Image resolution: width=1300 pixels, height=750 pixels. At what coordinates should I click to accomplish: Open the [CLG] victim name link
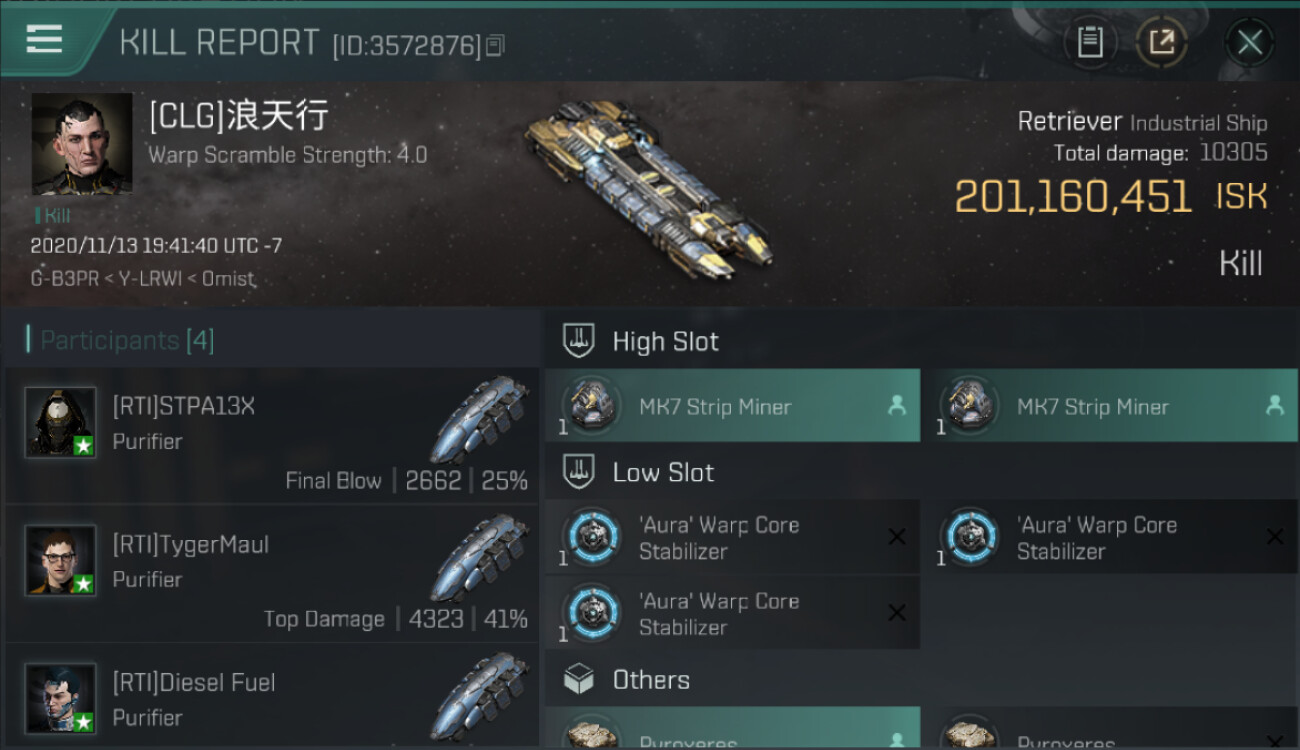[238, 116]
